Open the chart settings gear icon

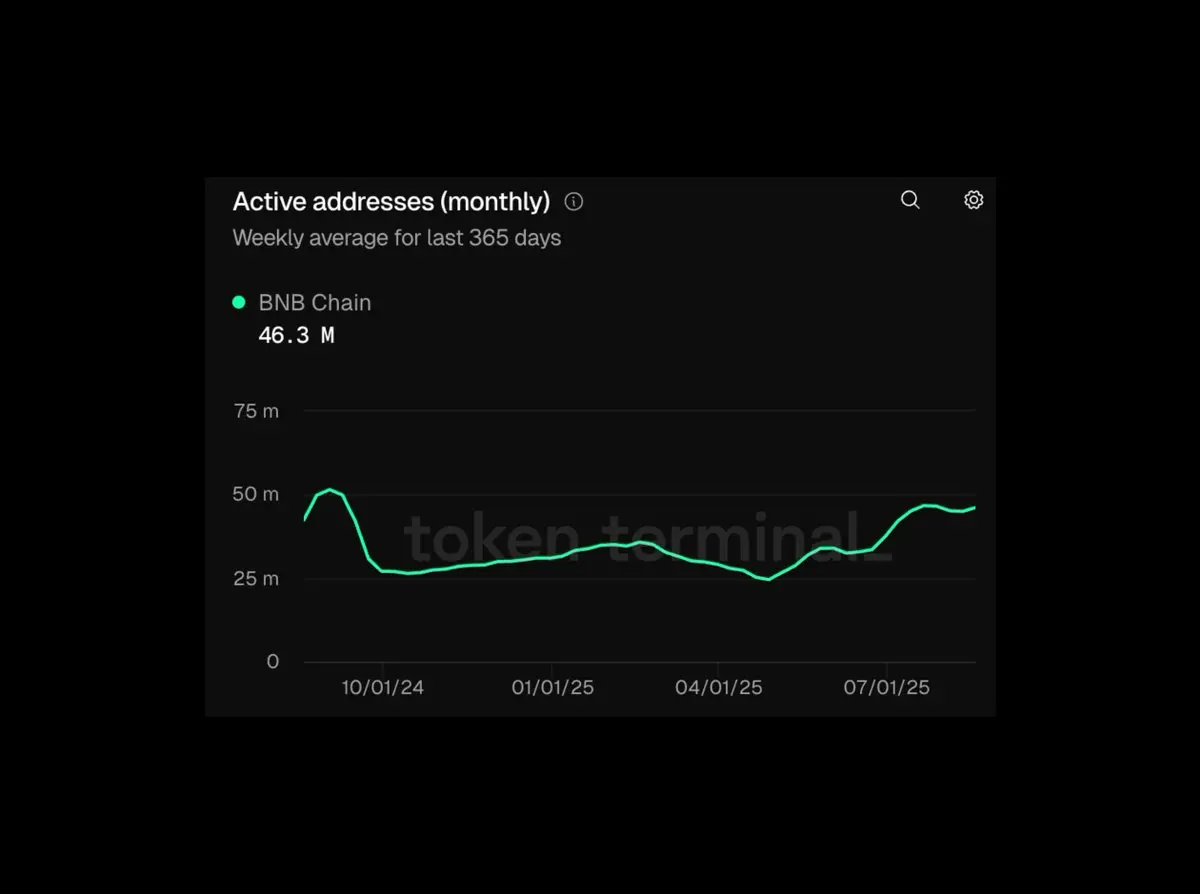pyautogui.click(x=973, y=200)
